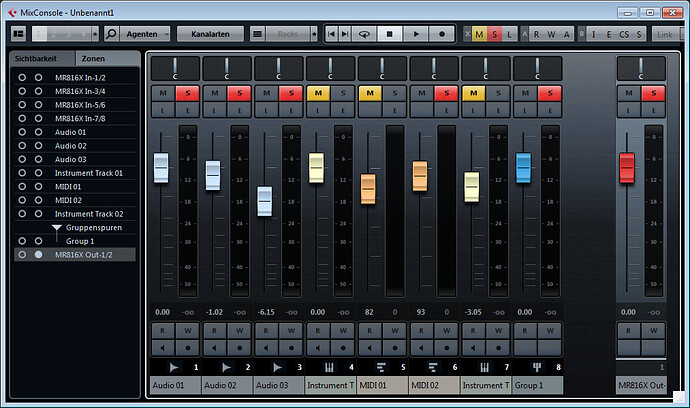The image size is (690, 408).
Task: Enable monitor speaker on Audio 01 channel
Action: tap(163, 348)
